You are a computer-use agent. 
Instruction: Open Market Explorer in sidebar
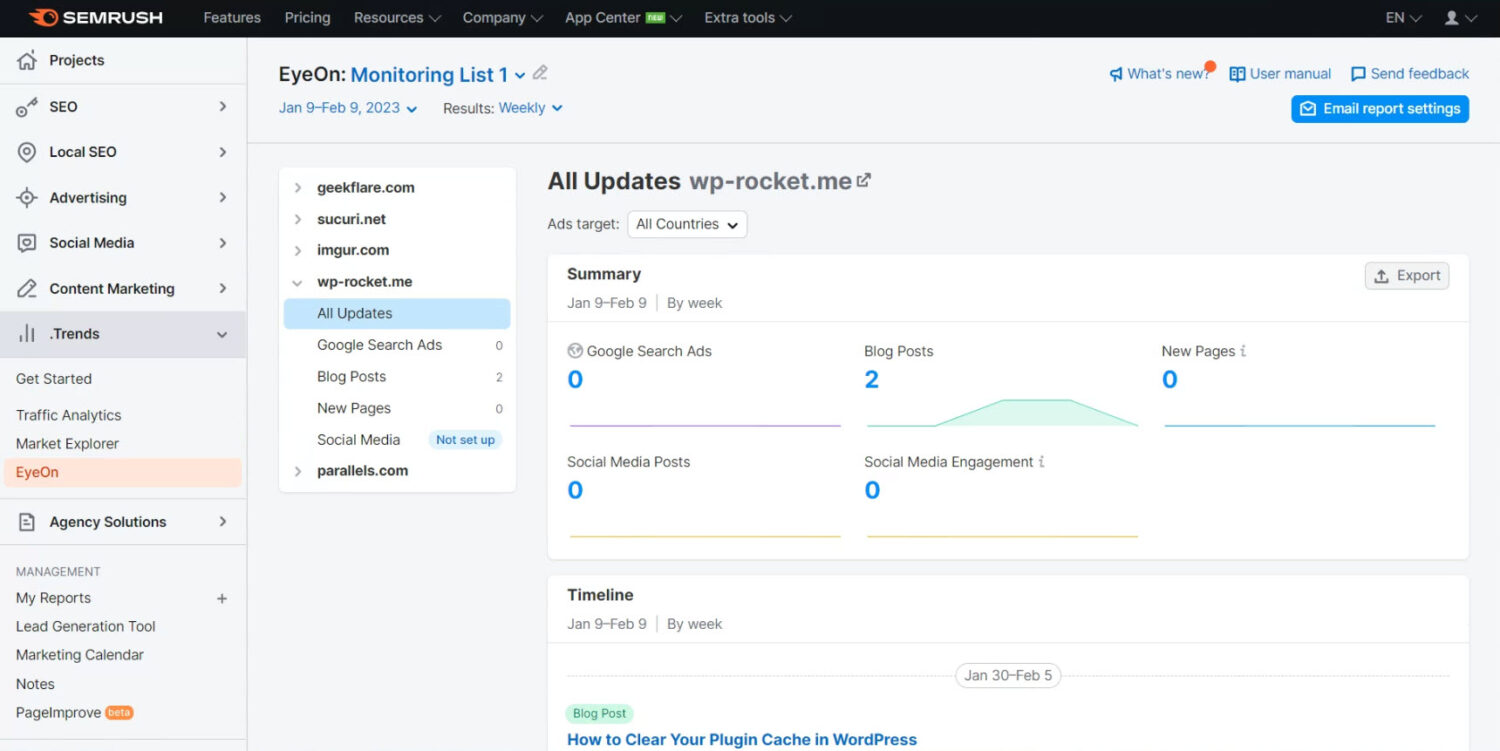click(x=67, y=444)
